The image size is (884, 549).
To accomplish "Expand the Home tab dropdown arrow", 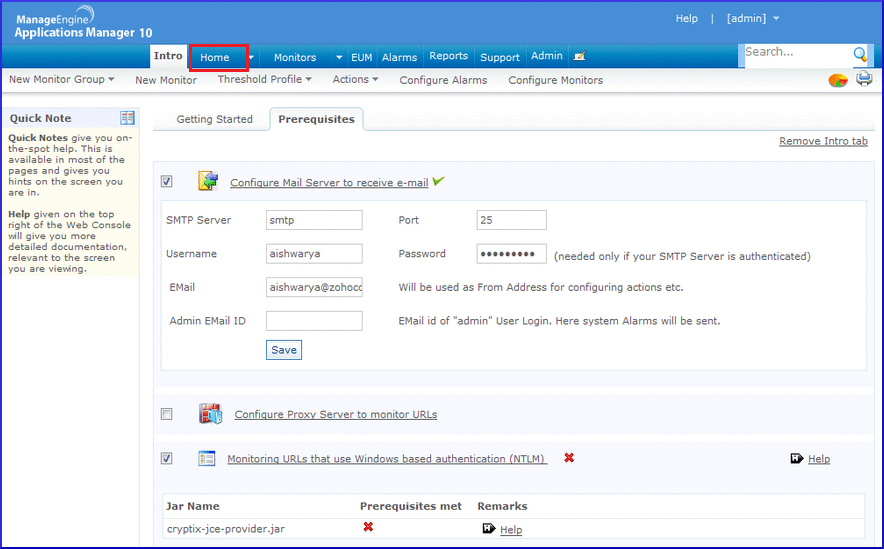I will click(251, 57).
